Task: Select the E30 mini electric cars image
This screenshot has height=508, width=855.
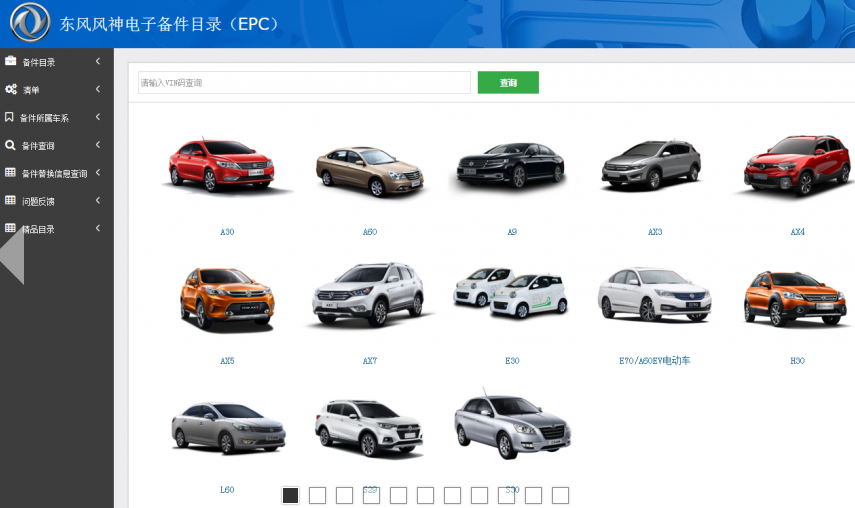Action: [510, 292]
